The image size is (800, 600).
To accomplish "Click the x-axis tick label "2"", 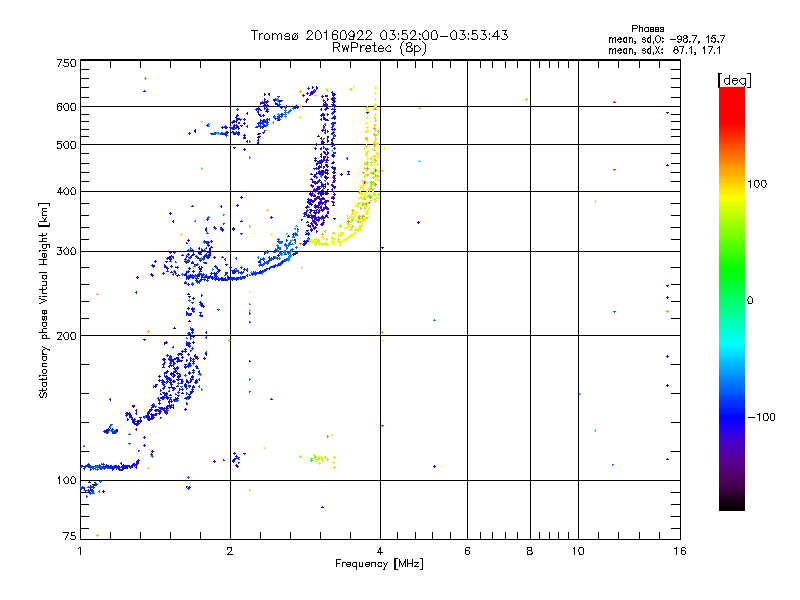I will (230, 551).
